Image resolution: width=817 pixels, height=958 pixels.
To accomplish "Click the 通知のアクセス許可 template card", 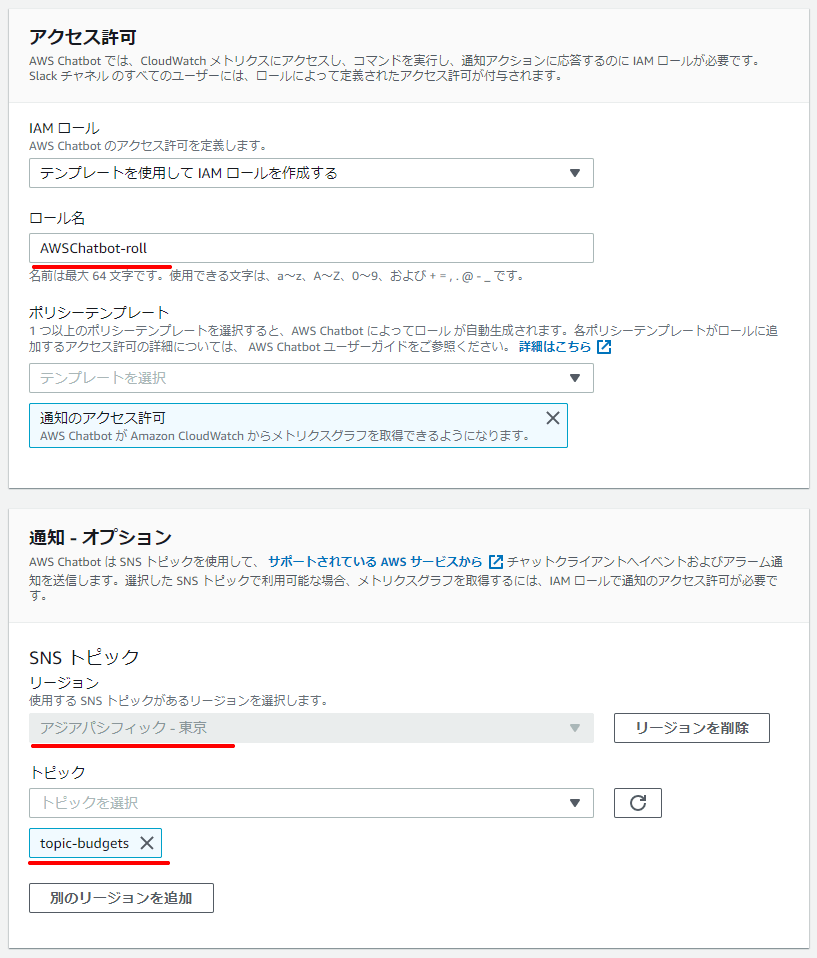I will (x=298, y=425).
